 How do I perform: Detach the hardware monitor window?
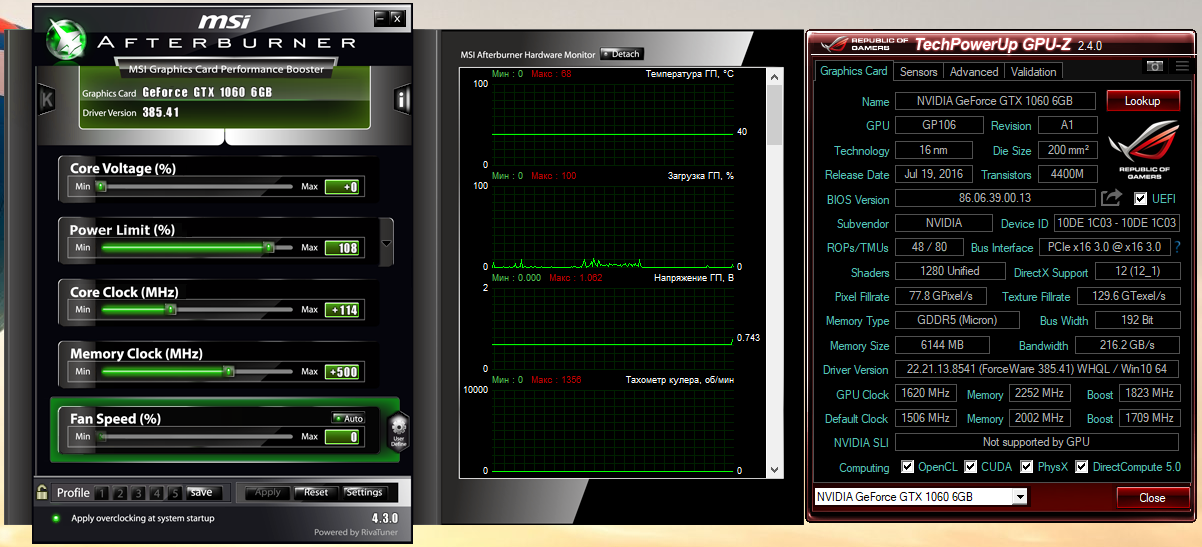pyautogui.click(x=622, y=54)
